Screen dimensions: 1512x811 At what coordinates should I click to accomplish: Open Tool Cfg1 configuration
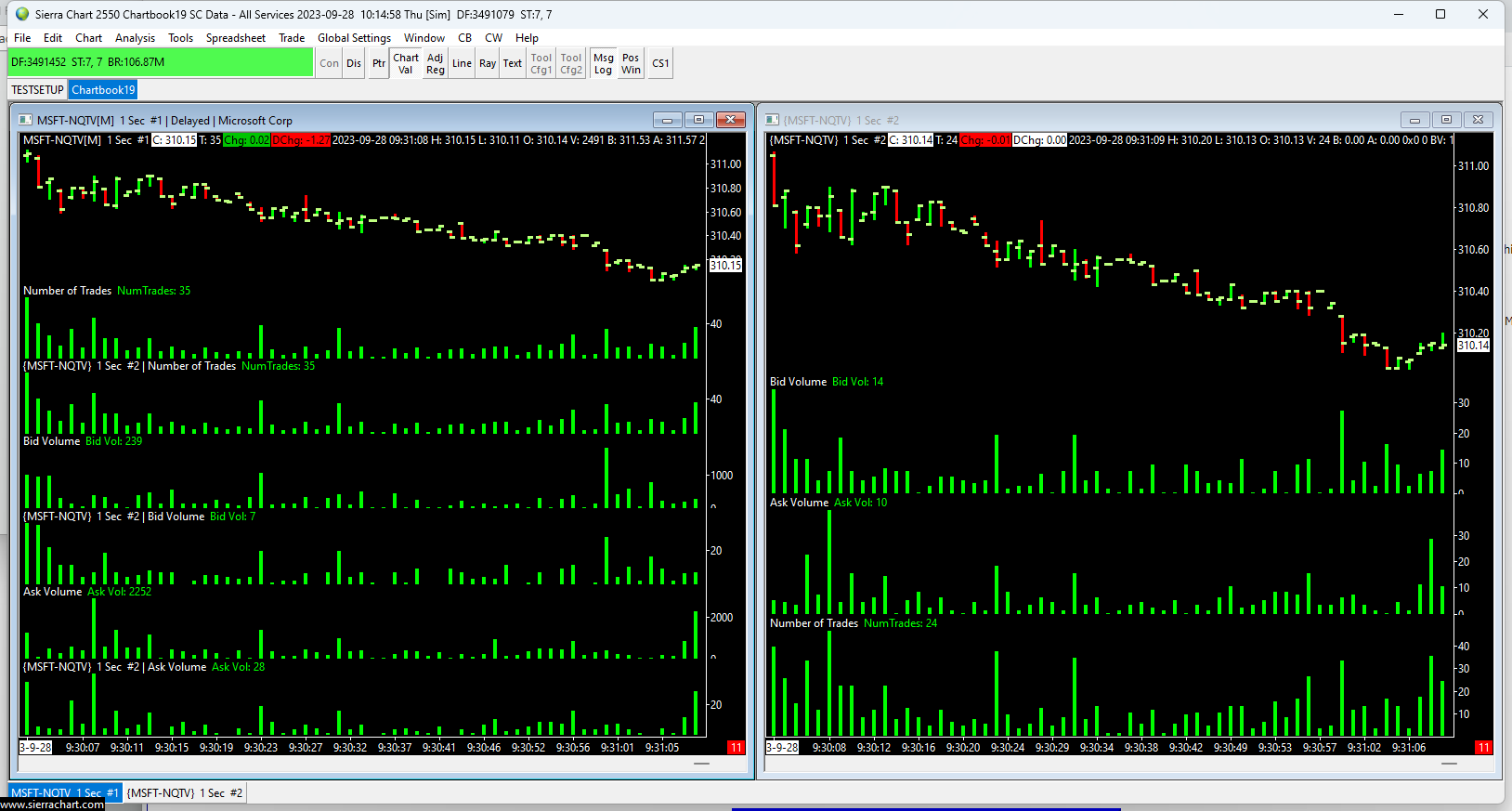541,63
